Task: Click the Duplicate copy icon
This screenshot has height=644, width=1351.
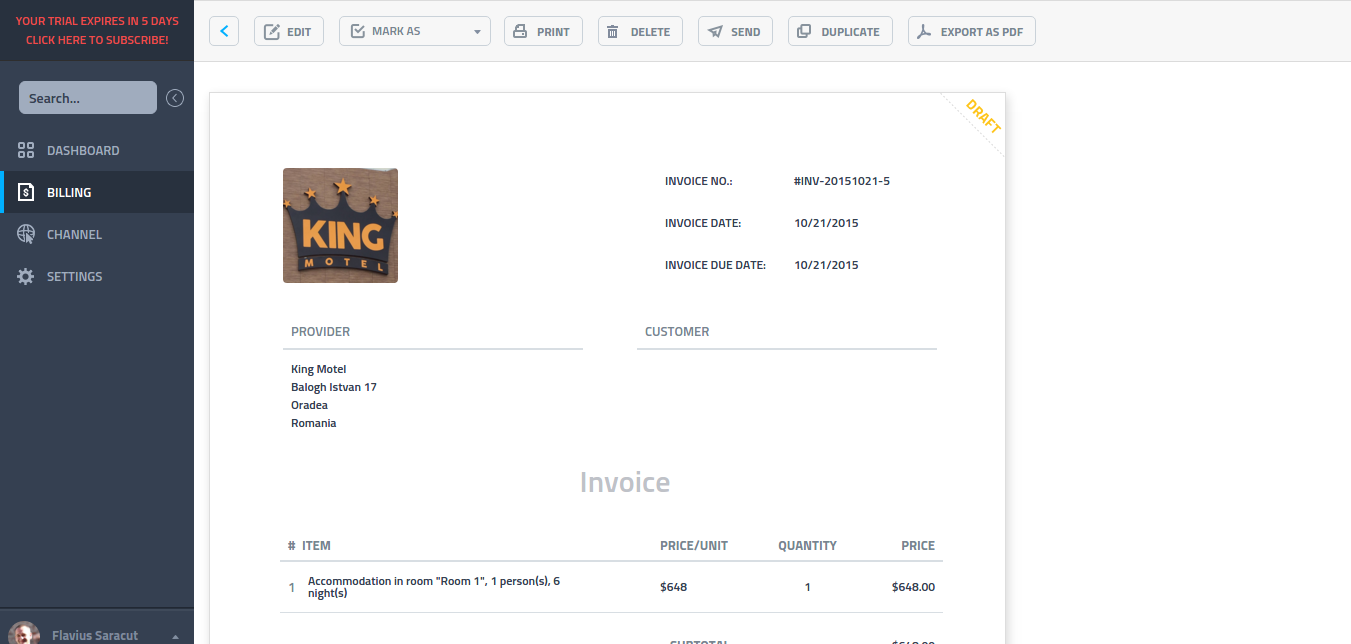Action: [x=804, y=32]
